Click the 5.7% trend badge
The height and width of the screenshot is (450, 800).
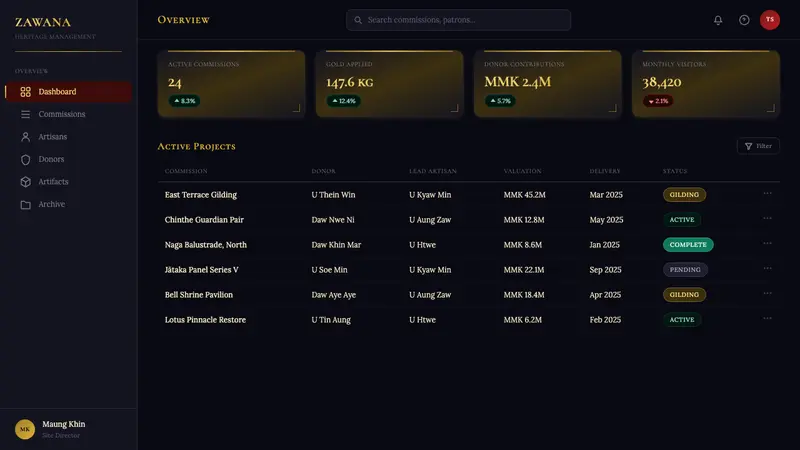[x=500, y=101]
